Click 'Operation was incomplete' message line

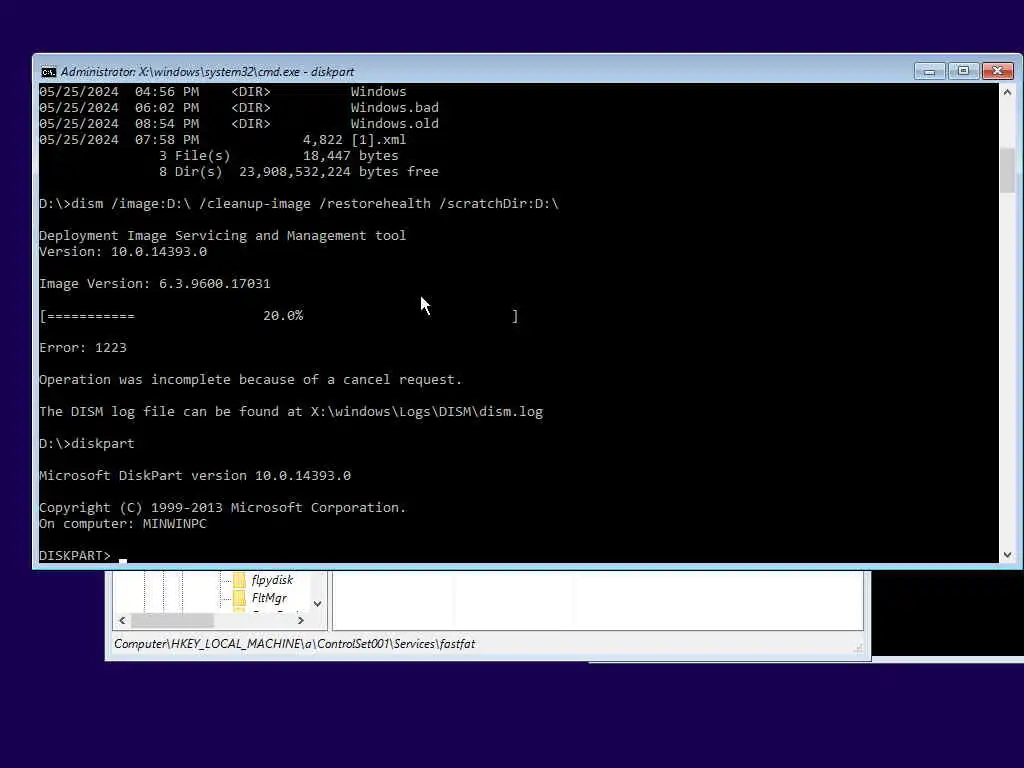point(251,379)
